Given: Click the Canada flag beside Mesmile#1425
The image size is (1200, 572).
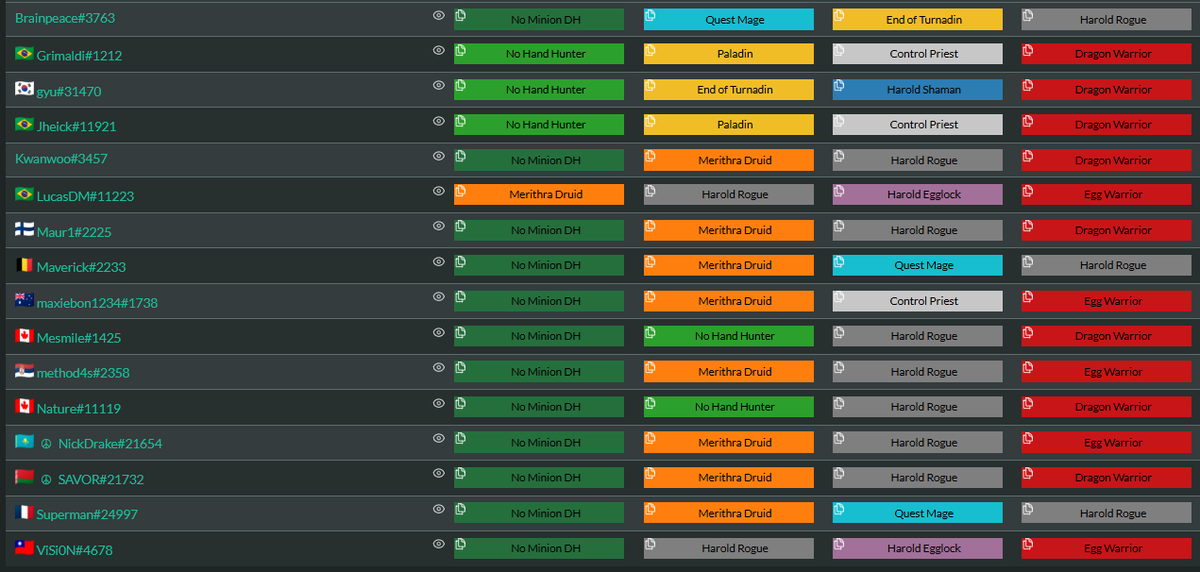Looking at the screenshot, I should pos(24,336).
